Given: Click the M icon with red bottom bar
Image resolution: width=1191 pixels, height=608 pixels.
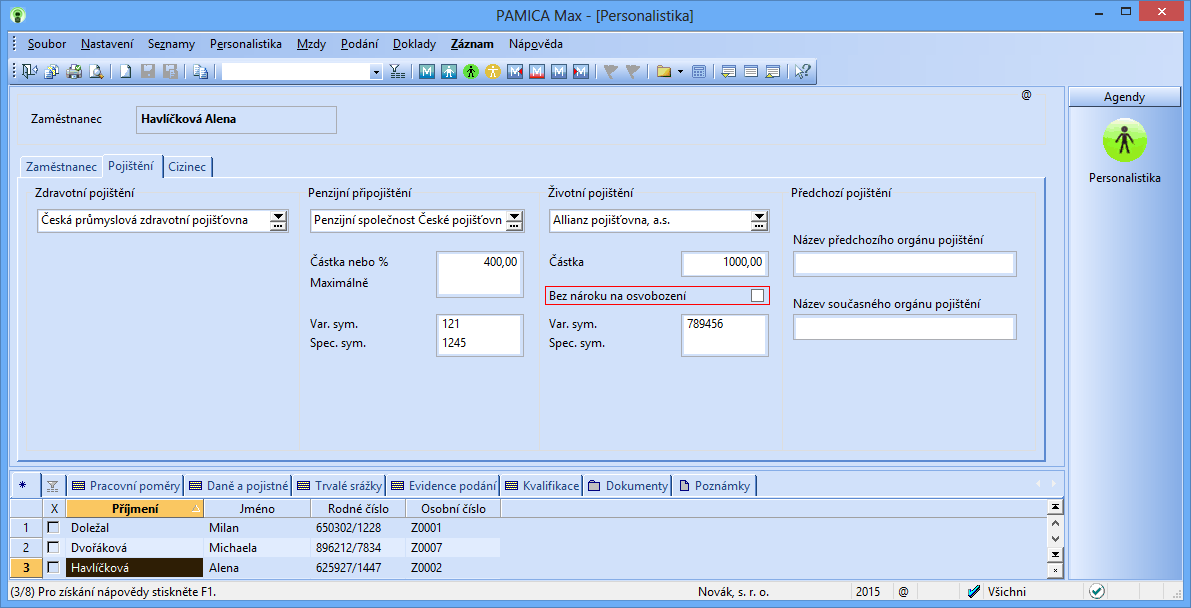Looking at the screenshot, I should coord(538,71).
